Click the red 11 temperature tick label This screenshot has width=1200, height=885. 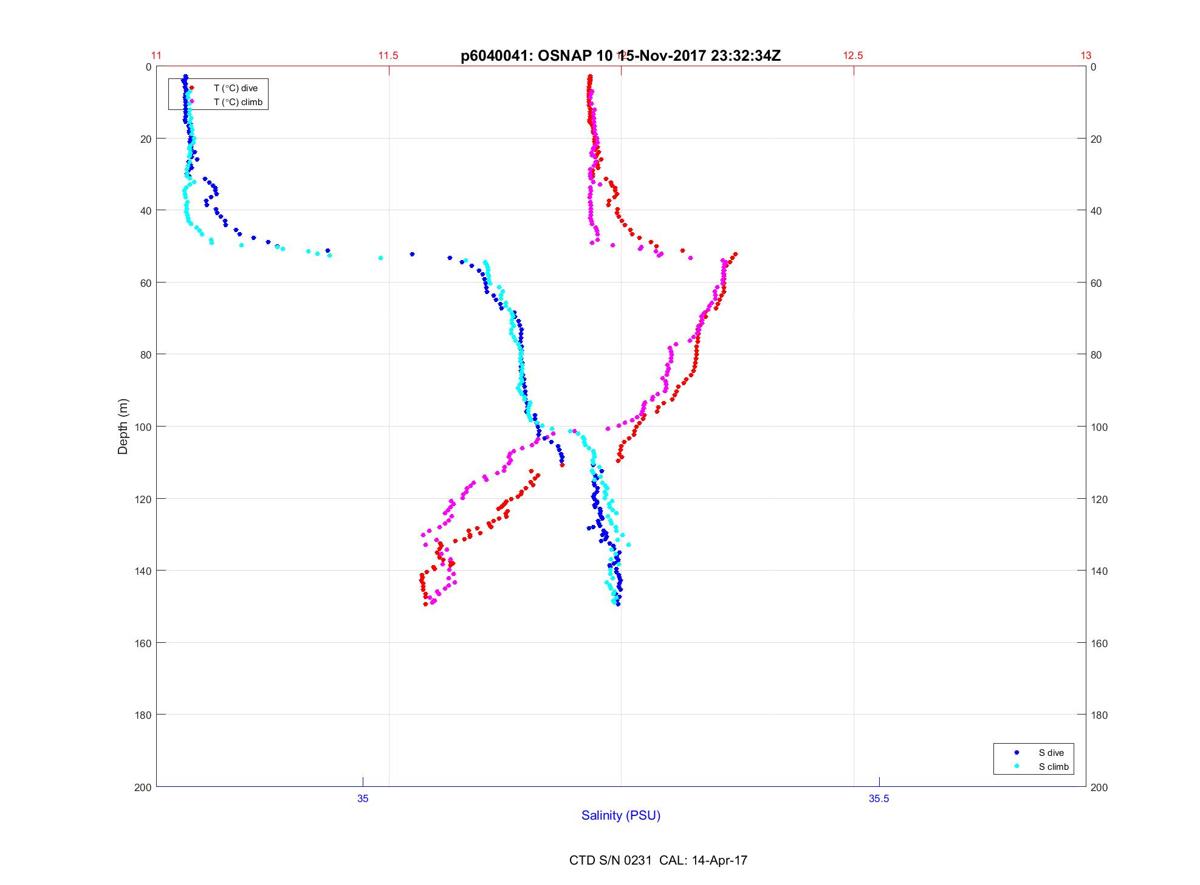156,56
